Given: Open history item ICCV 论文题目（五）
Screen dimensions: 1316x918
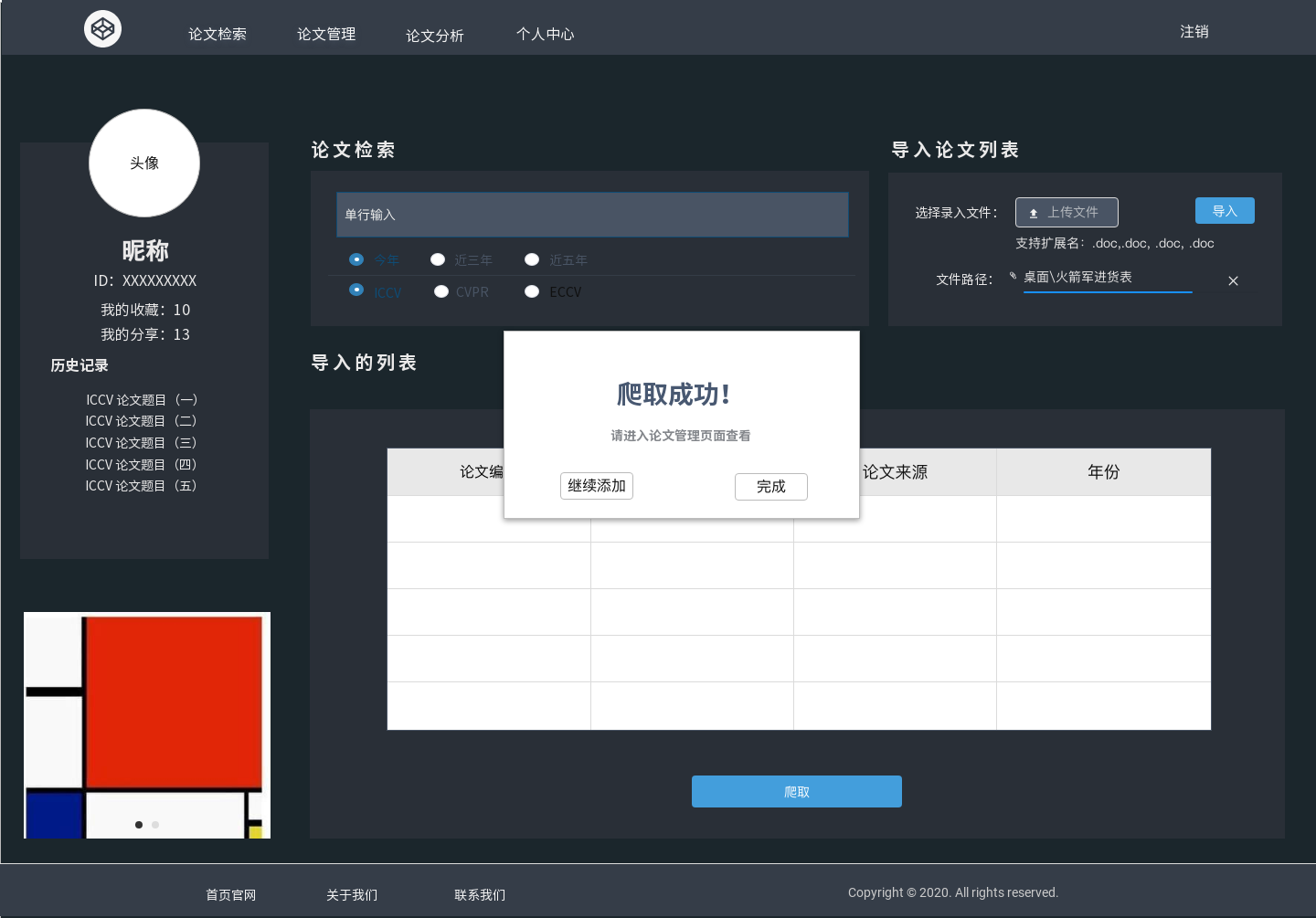Looking at the screenshot, I should click(142, 486).
